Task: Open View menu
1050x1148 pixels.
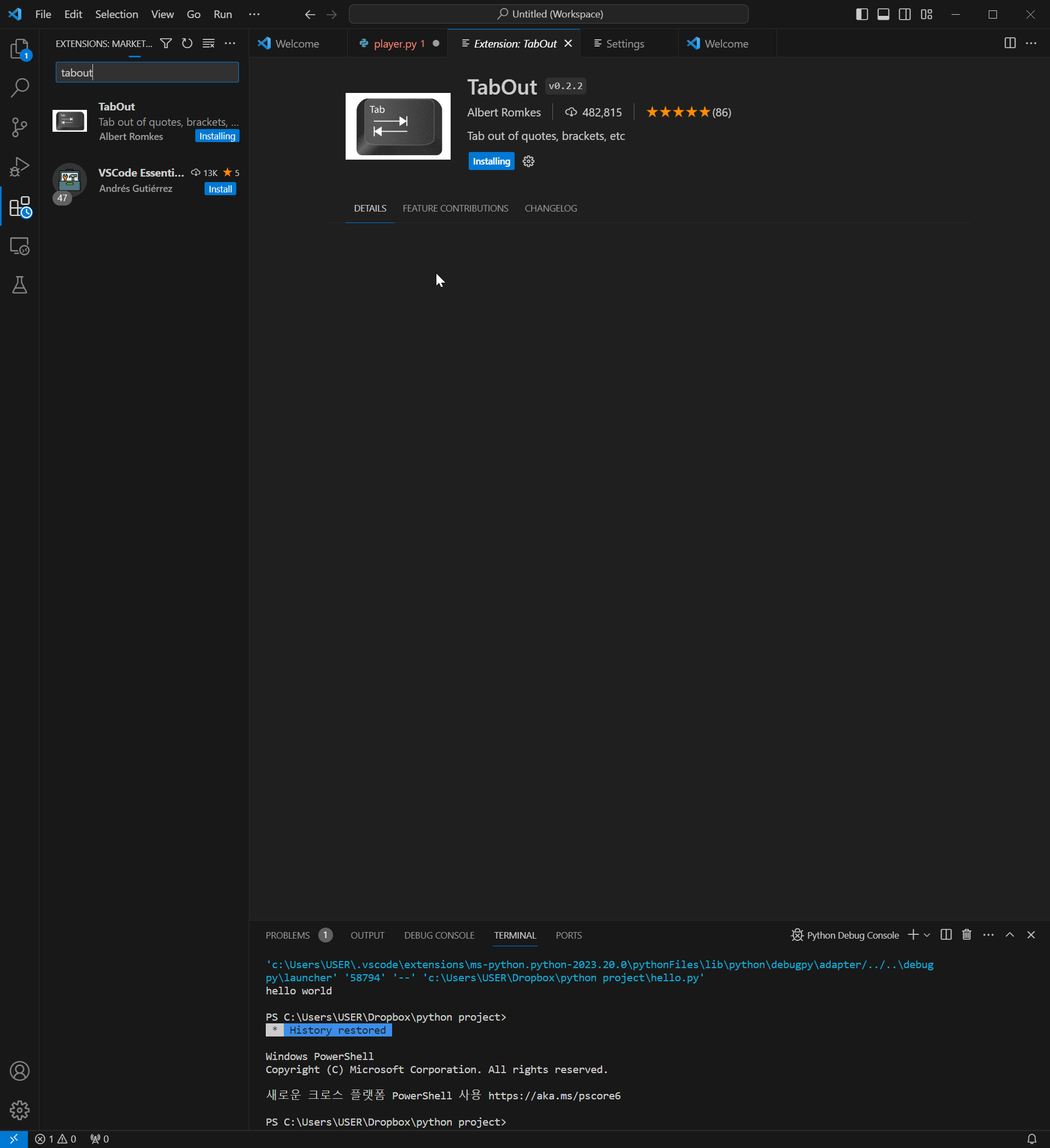Action: (162, 14)
